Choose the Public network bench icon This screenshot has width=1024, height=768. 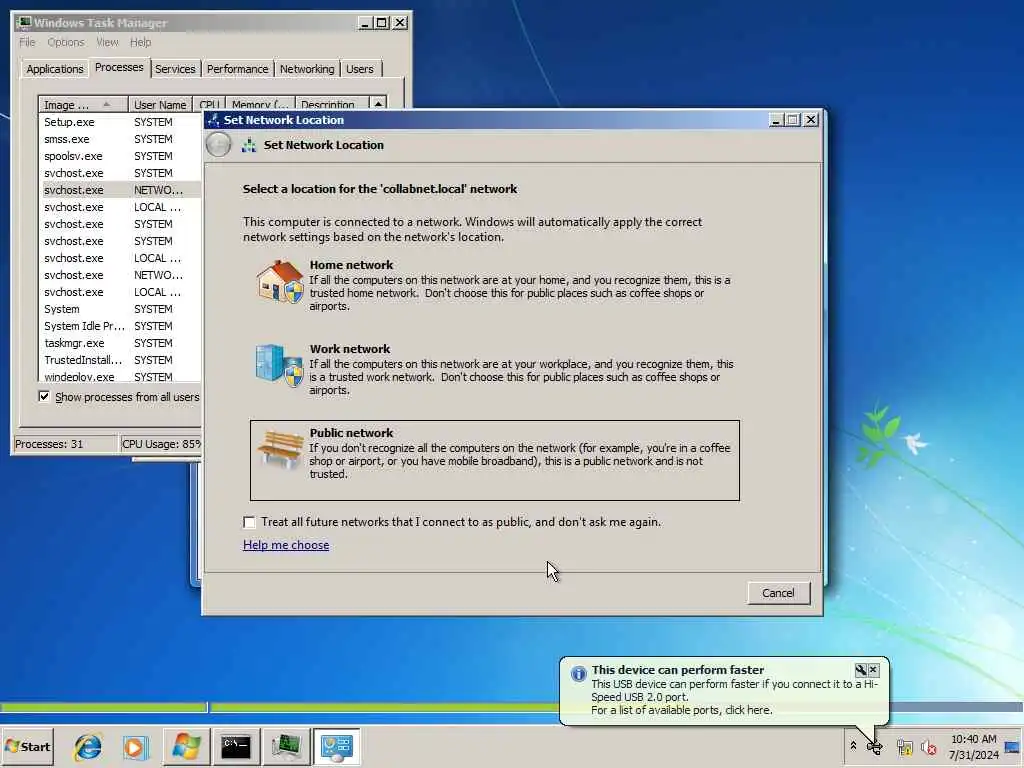280,449
